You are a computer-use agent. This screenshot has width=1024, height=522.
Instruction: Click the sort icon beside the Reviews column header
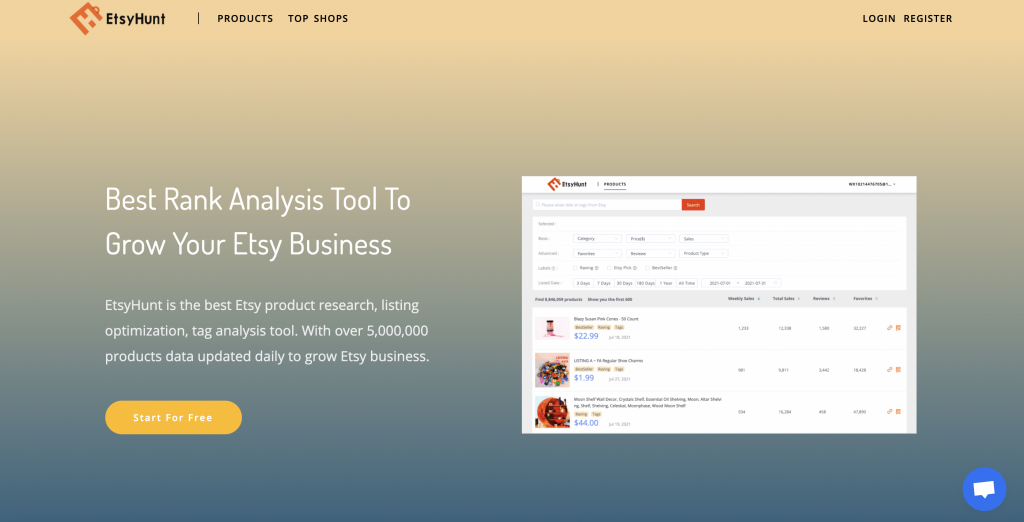pyautogui.click(x=834, y=299)
